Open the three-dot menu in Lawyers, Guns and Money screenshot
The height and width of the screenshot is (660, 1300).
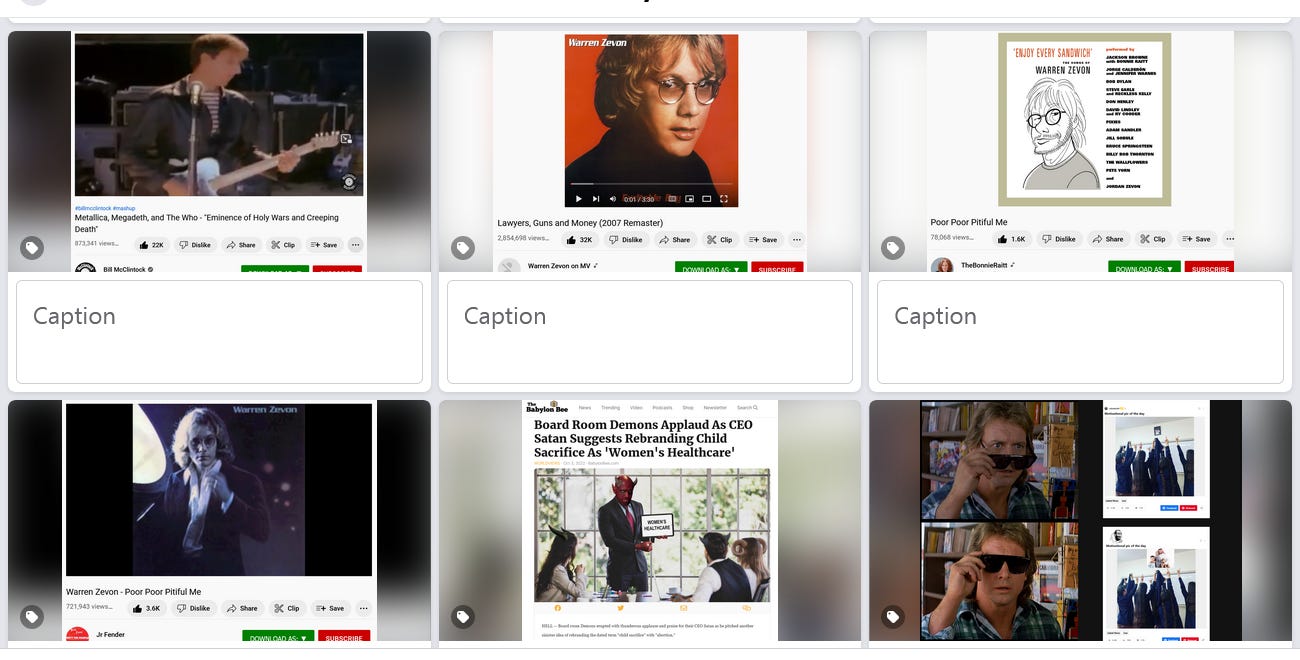pos(797,240)
